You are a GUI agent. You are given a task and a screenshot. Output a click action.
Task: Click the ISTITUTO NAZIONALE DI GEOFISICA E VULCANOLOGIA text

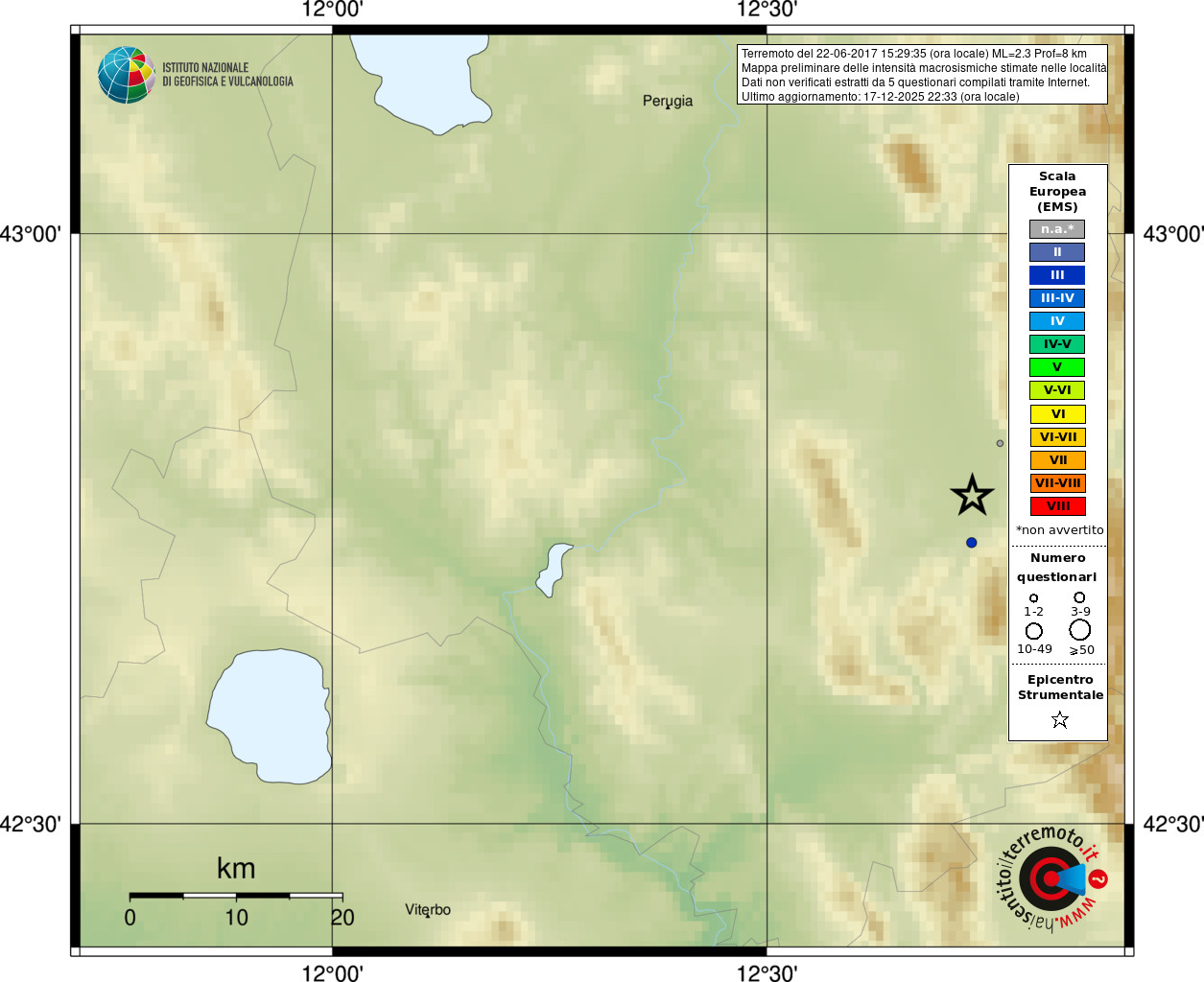pos(227,75)
